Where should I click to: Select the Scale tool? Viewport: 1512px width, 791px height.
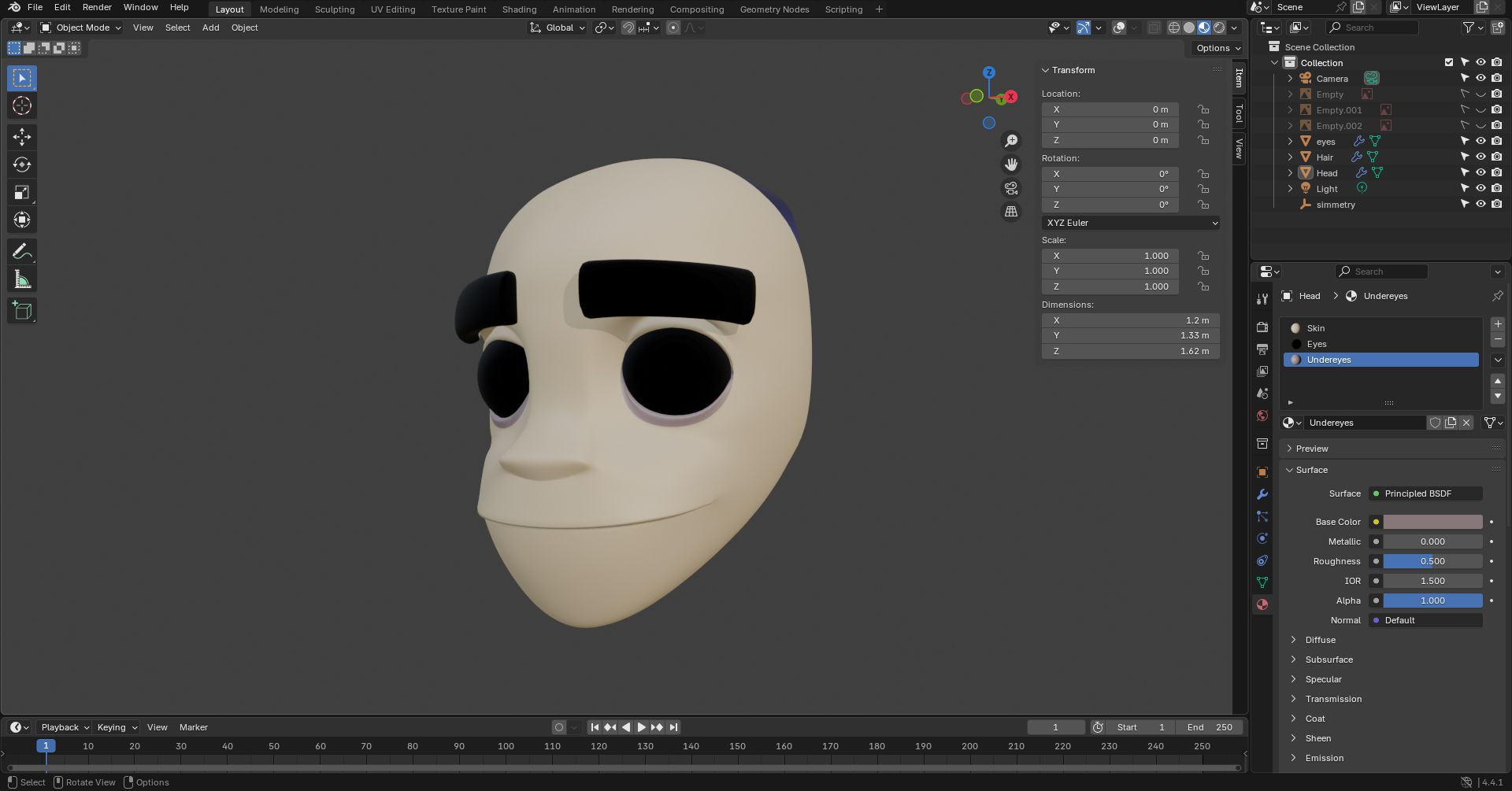(x=22, y=193)
